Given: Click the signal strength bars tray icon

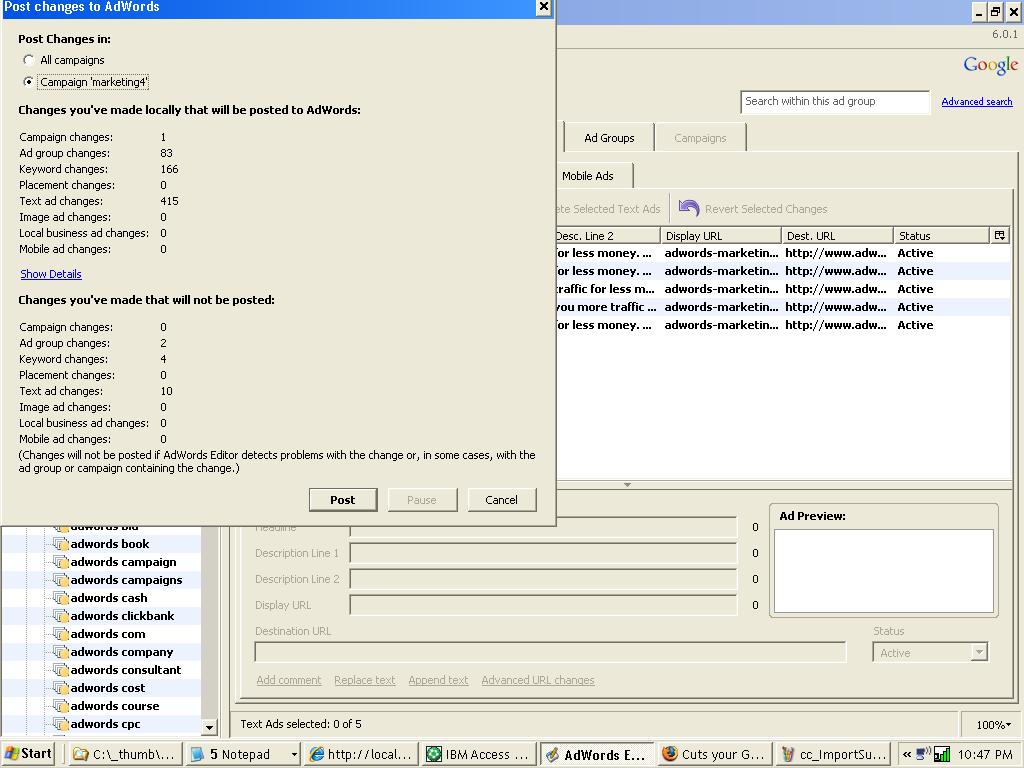Looking at the screenshot, I should (x=942, y=754).
